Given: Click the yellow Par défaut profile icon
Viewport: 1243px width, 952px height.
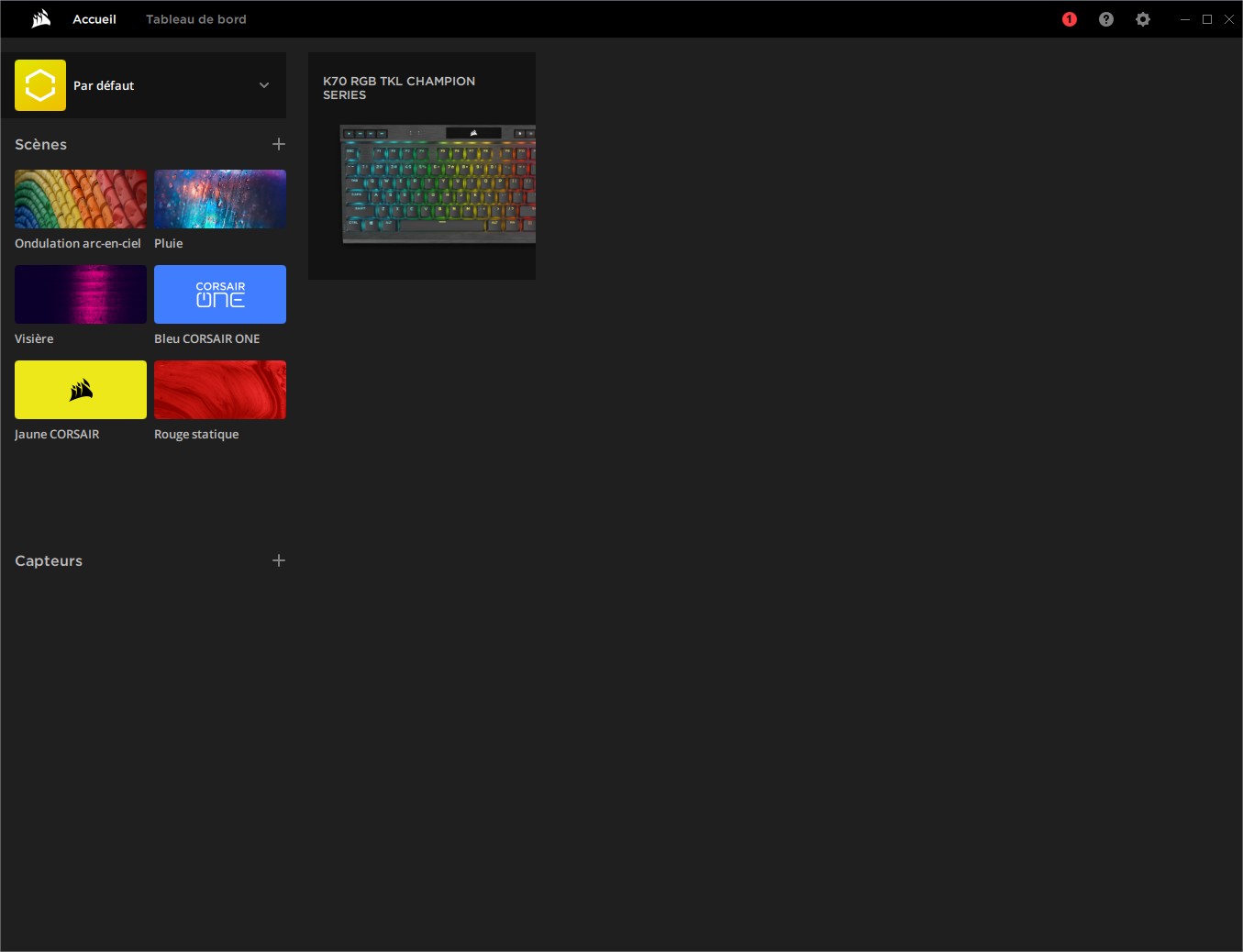Looking at the screenshot, I should [x=40, y=85].
